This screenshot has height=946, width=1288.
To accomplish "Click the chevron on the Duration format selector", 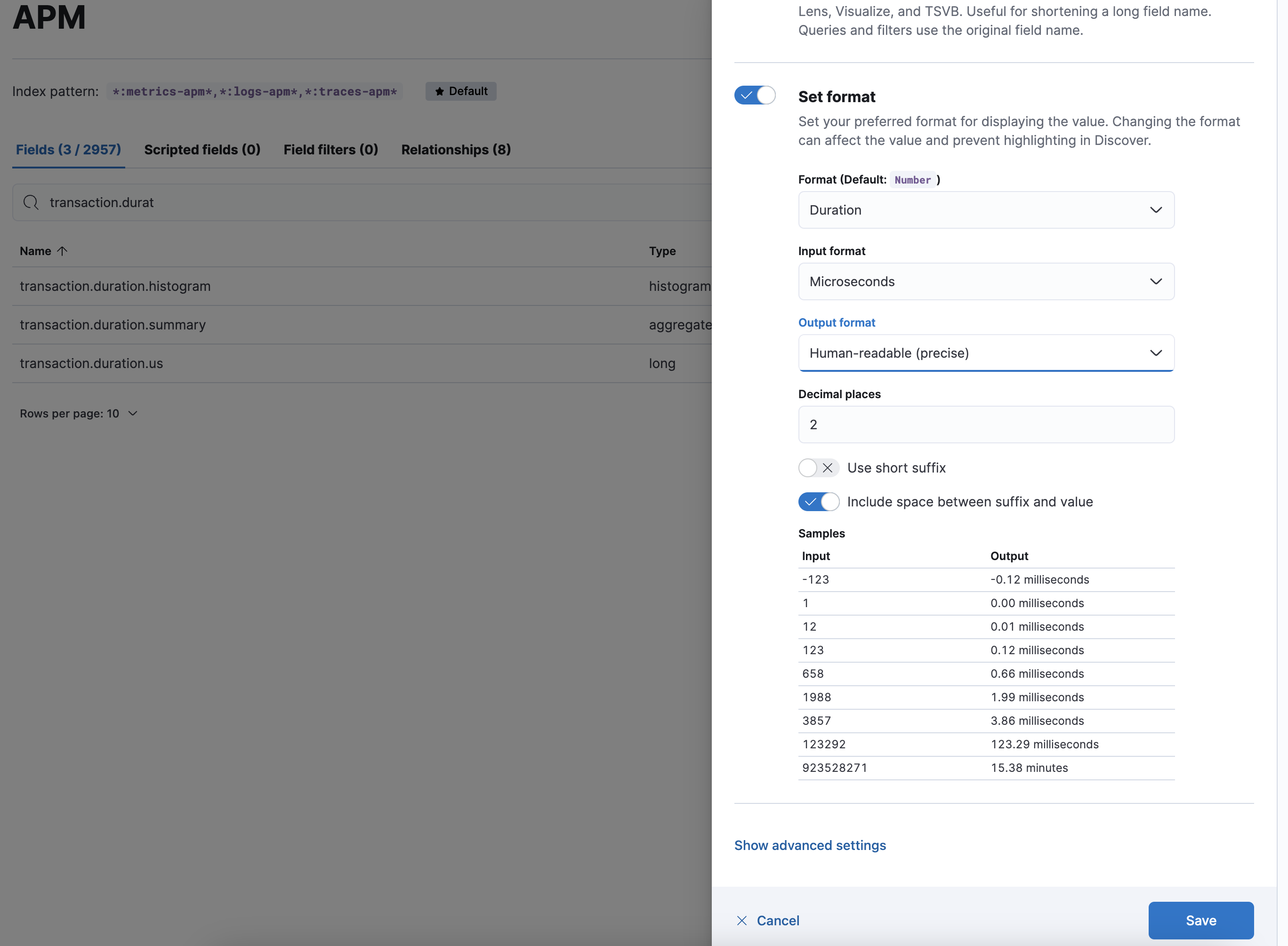I will click(1156, 209).
